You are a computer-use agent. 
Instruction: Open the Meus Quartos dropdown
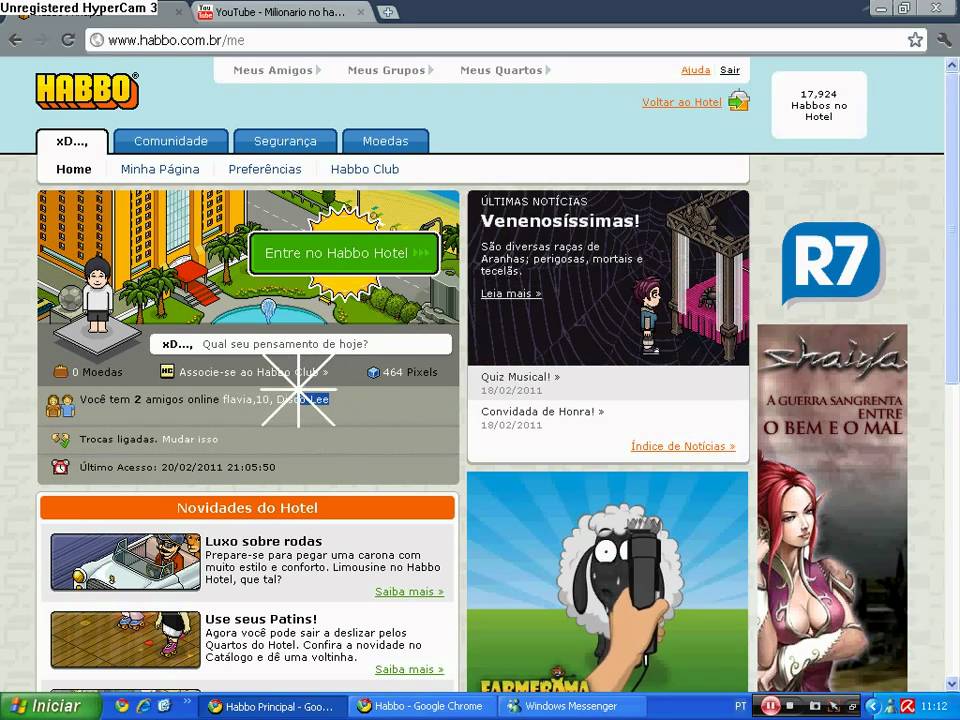pyautogui.click(x=505, y=70)
